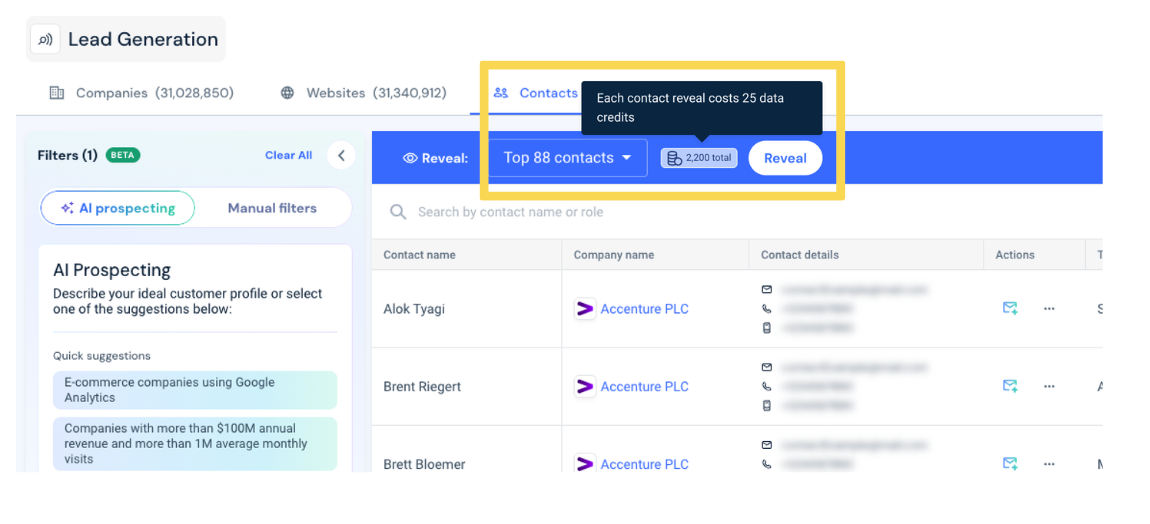Open Accenture PLC link in Brent Riegert row
1150x524 pixels.
[x=644, y=387]
